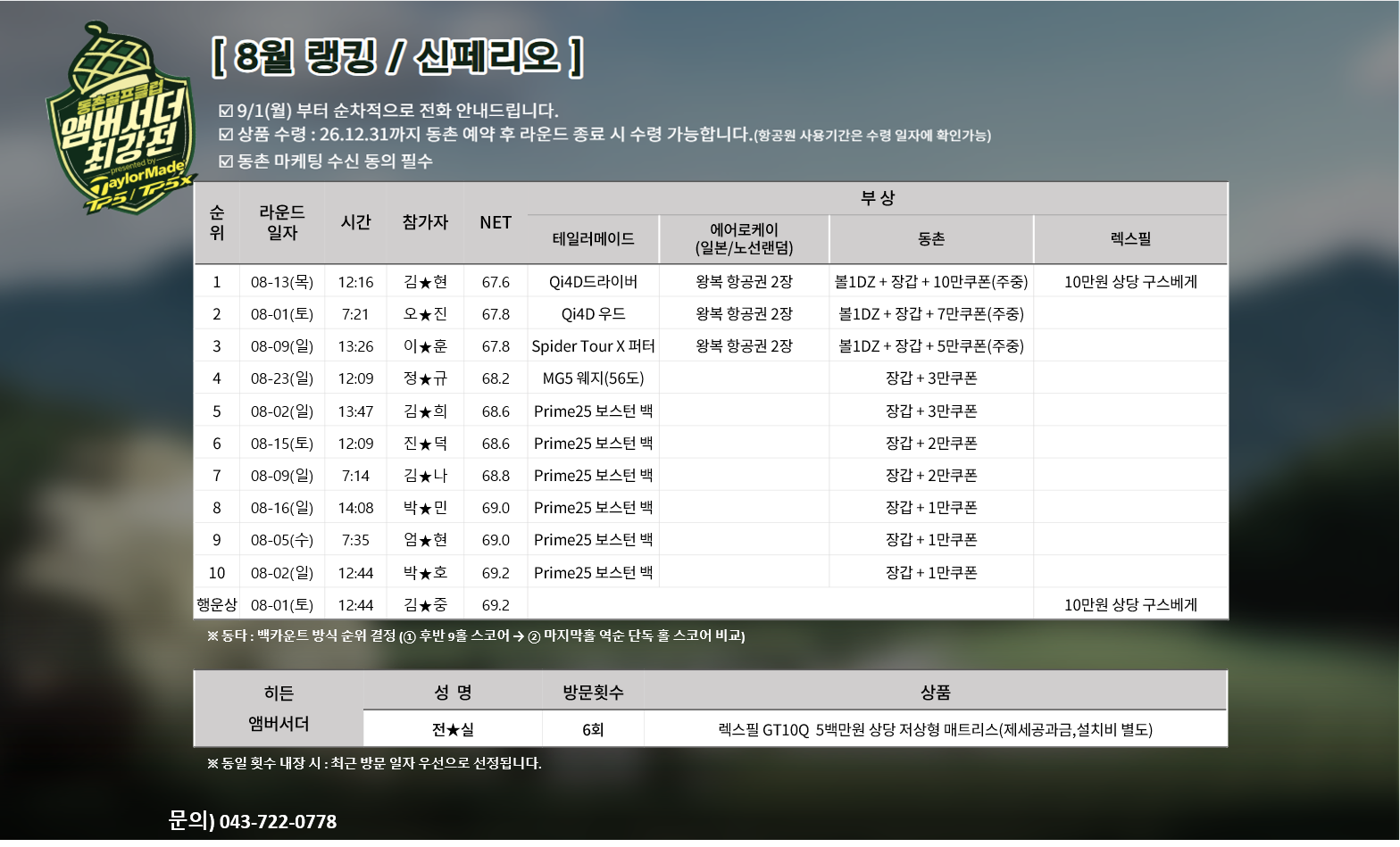Viewport: 1400px width, 847px height.
Task: Click the 8월 랭킹 / 신페리오 title
Action: click(x=398, y=57)
